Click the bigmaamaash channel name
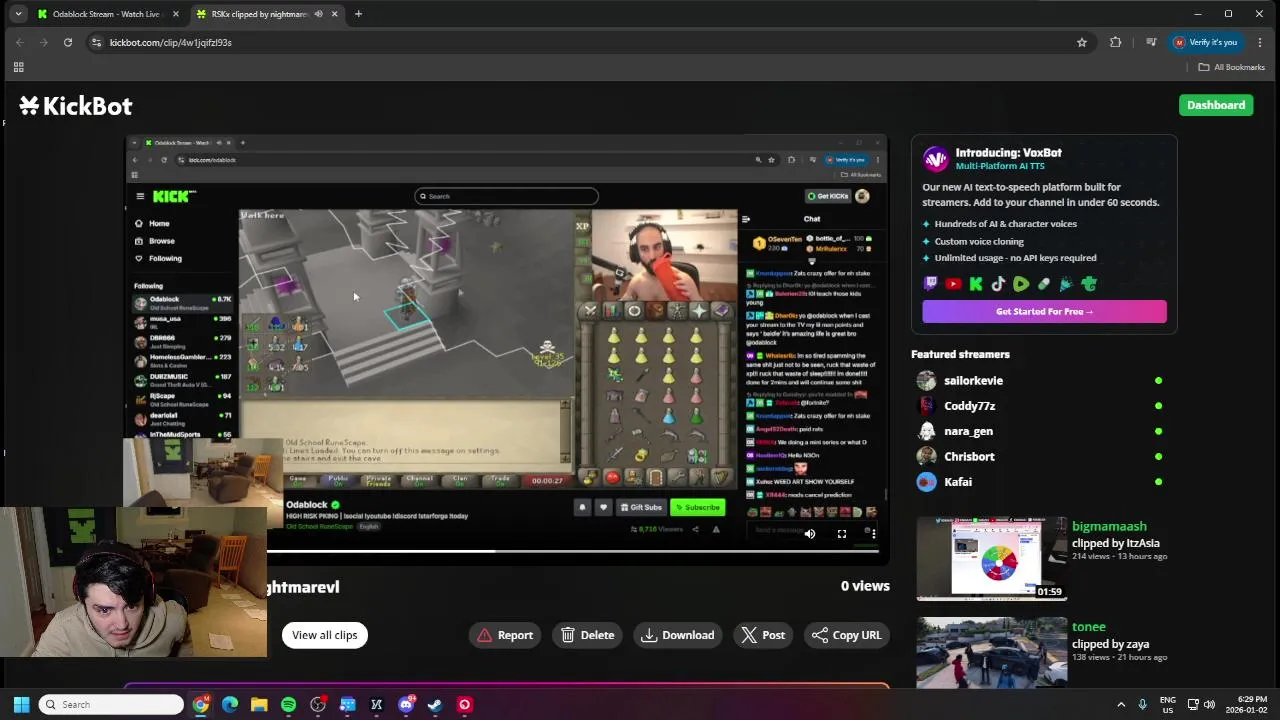The width and height of the screenshot is (1280, 720). pyautogui.click(x=1109, y=527)
